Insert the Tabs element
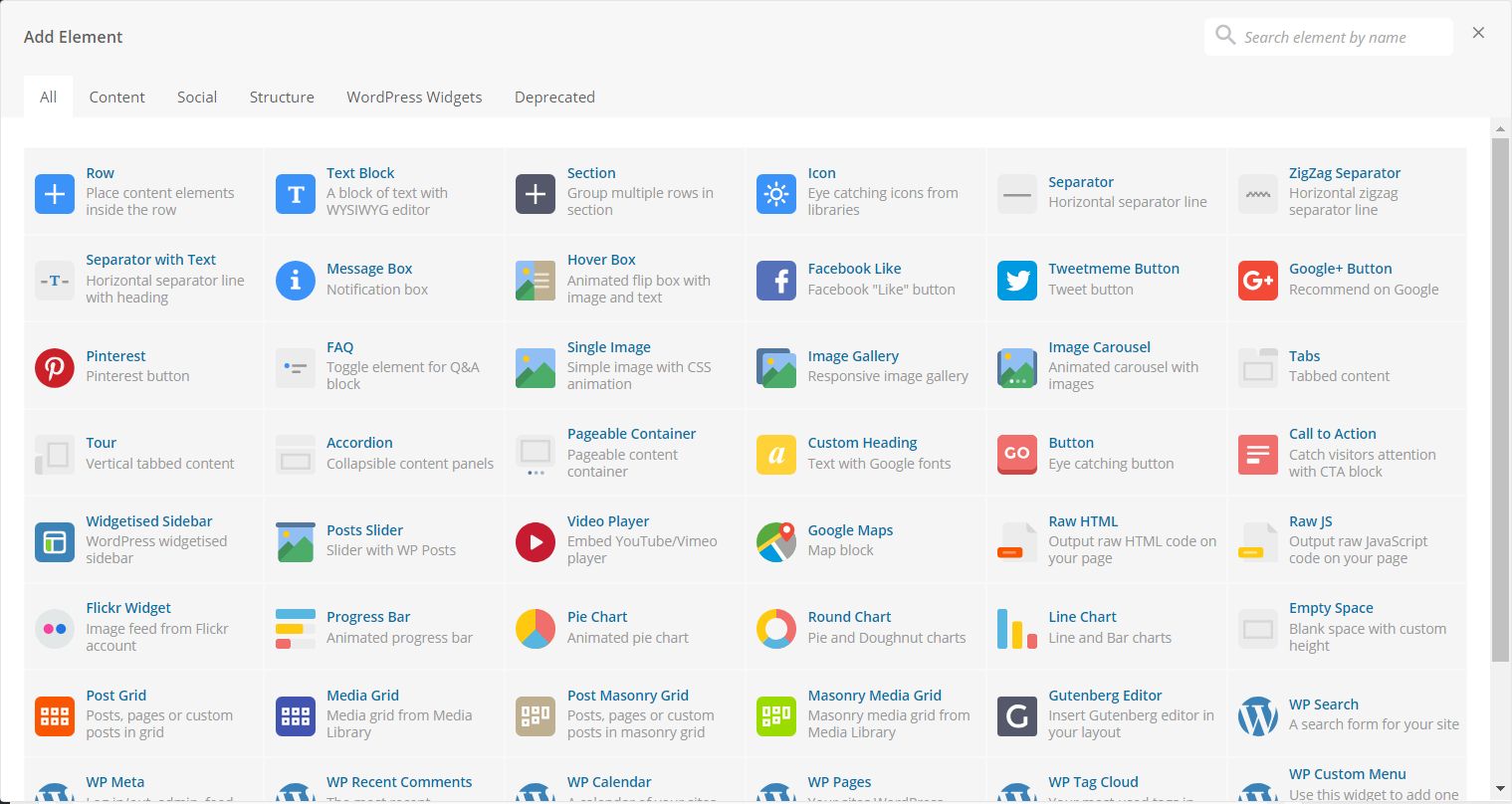This screenshot has height=804, width=1512. [1348, 366]
